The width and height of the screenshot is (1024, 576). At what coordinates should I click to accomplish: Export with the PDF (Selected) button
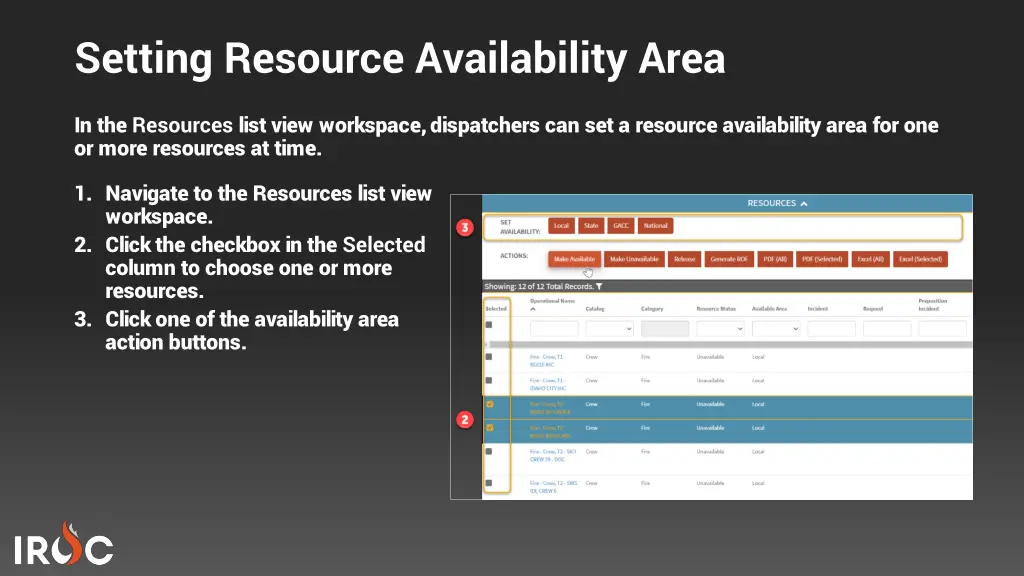822,259
